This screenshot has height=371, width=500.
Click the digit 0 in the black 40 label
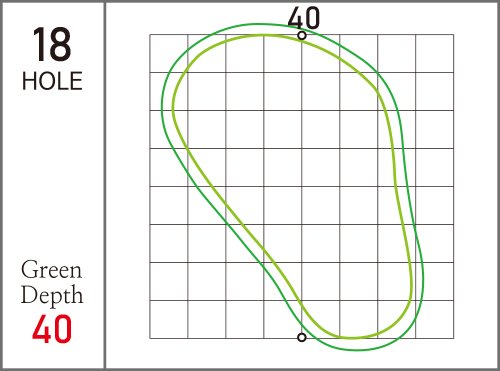click(x=313, y=18)
